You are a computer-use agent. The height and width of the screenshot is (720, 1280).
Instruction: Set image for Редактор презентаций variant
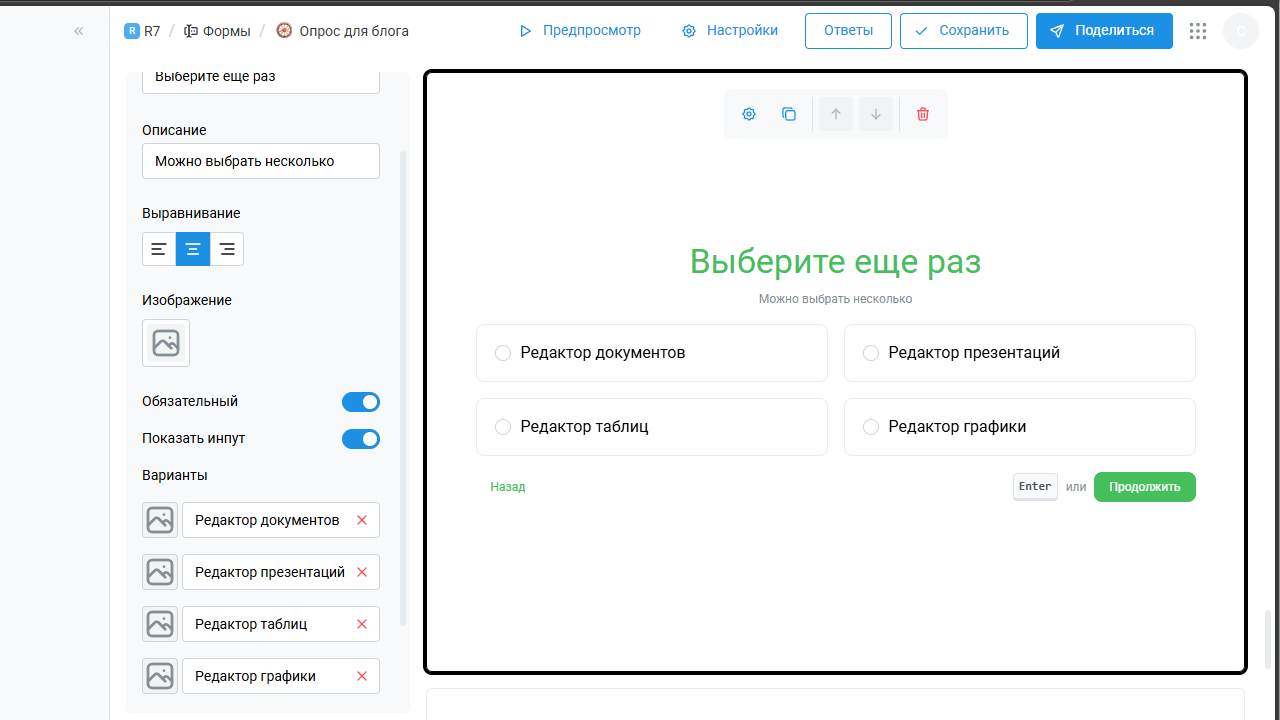pos(160,572)
